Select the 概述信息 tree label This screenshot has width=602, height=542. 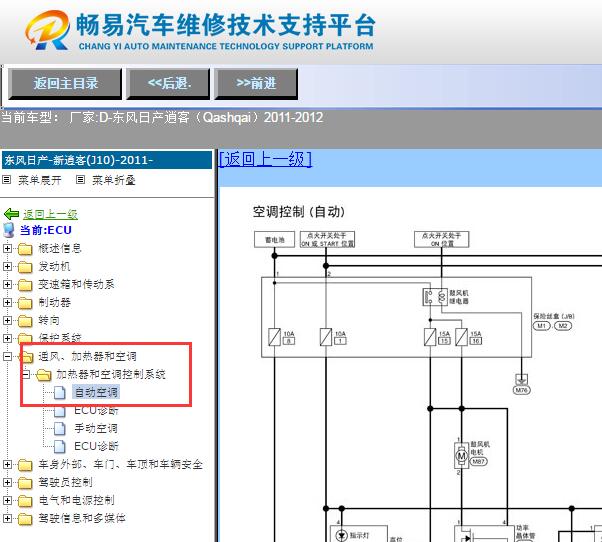coord(60,248)
